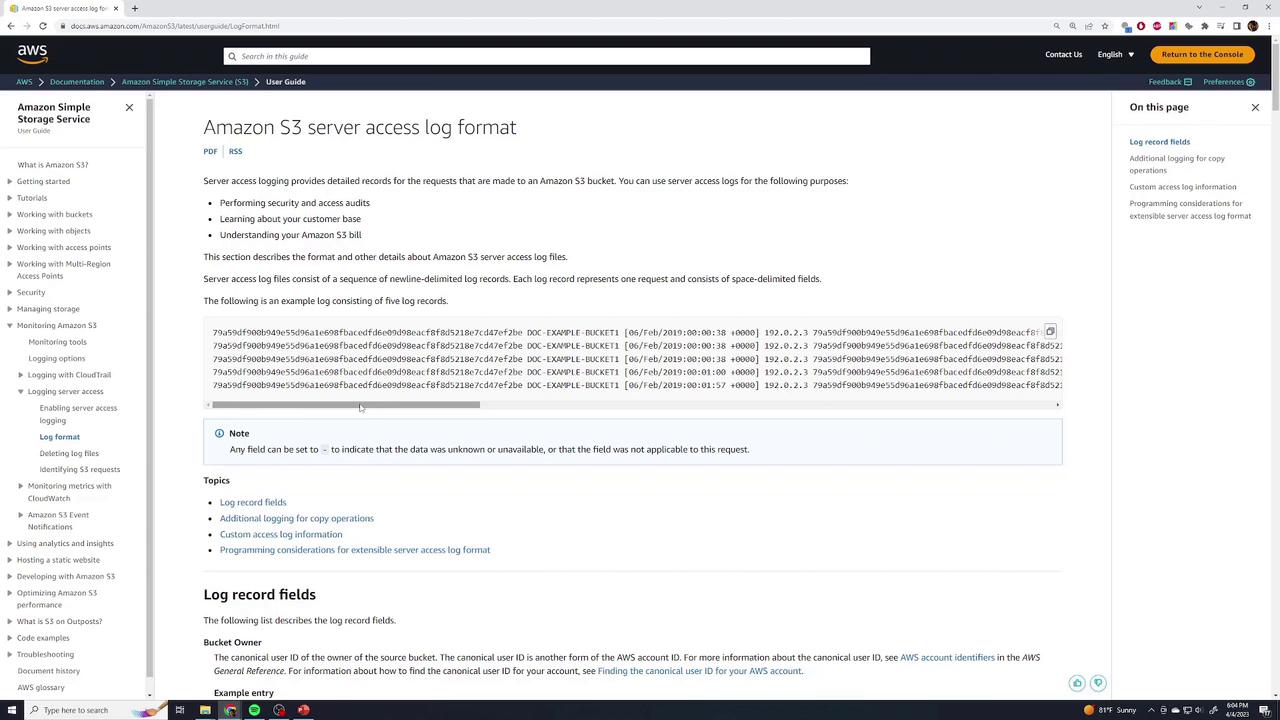Expand Using analytics and insights
This screenshot has height=720, width=1280.
coord(10,544)
